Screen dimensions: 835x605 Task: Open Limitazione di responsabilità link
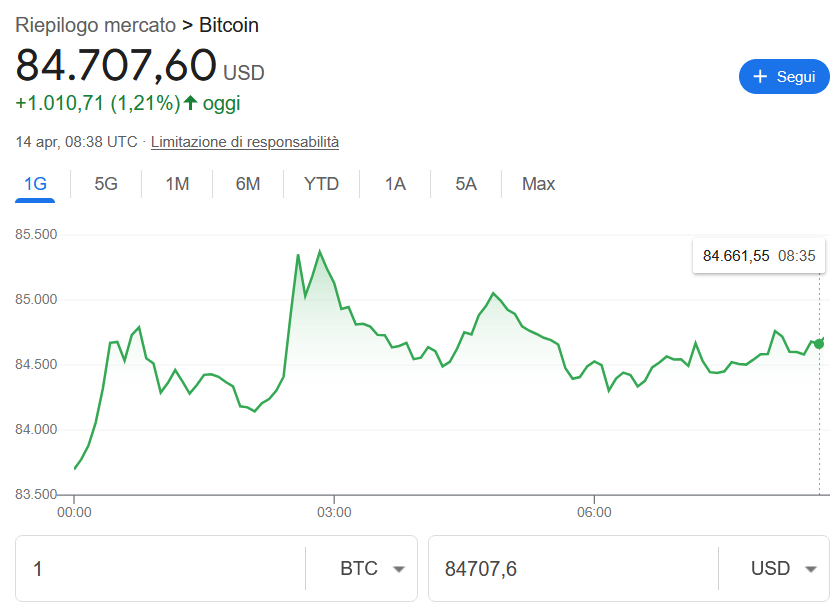tap(245, 142)
